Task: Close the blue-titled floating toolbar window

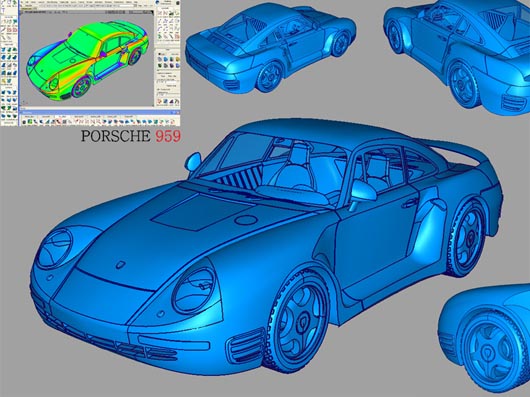Action: (x=178, y=113)
